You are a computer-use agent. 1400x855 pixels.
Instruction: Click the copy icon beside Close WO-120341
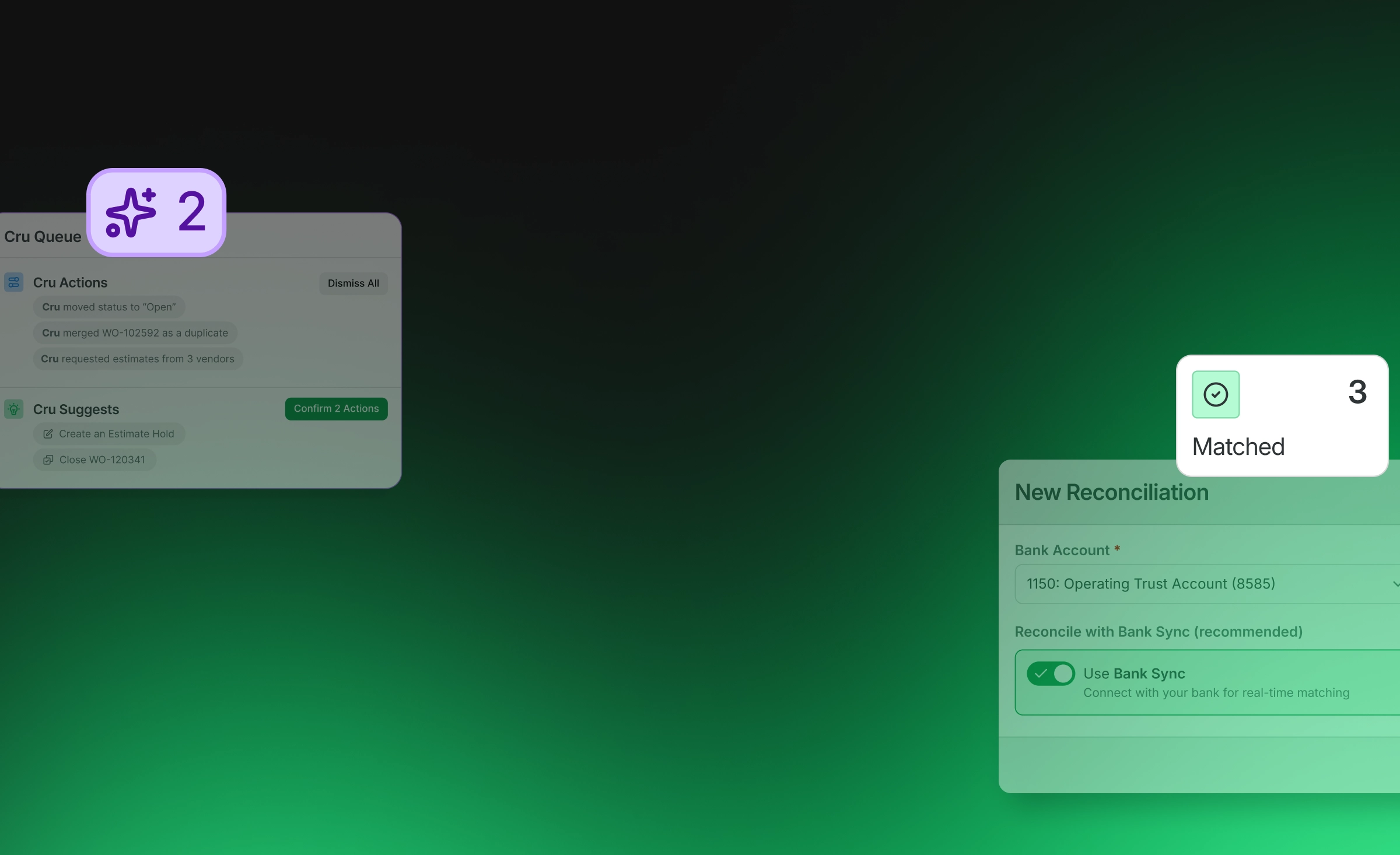48,460
